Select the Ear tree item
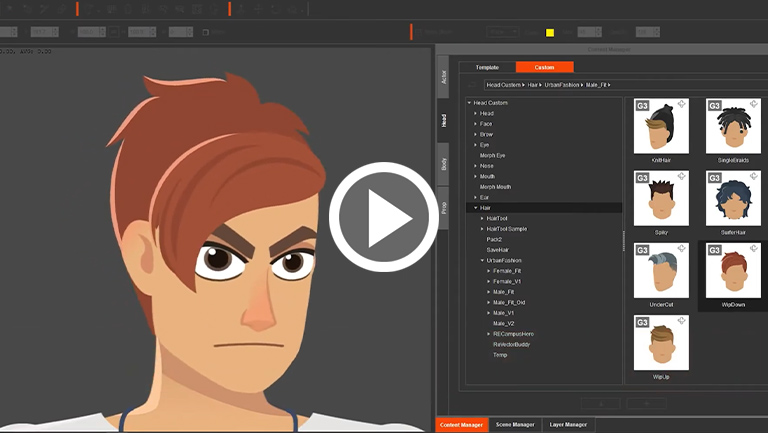This screenshot has width=768, height=433. [484, 197]
